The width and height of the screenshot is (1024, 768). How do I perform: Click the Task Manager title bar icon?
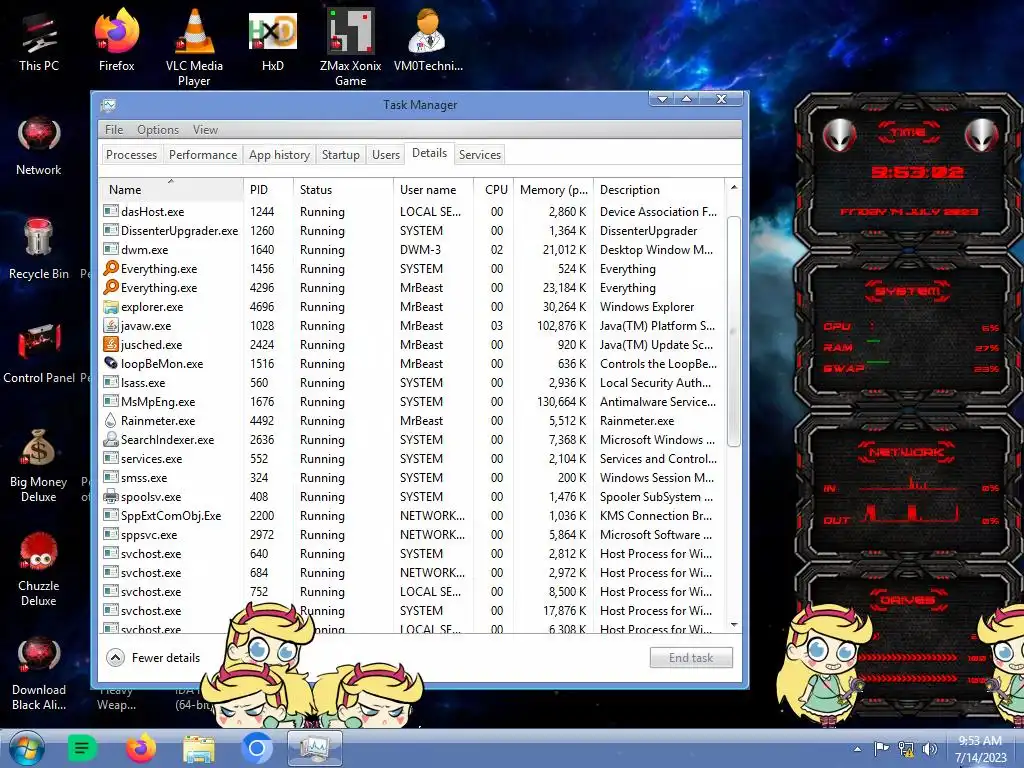coord(108,104)
